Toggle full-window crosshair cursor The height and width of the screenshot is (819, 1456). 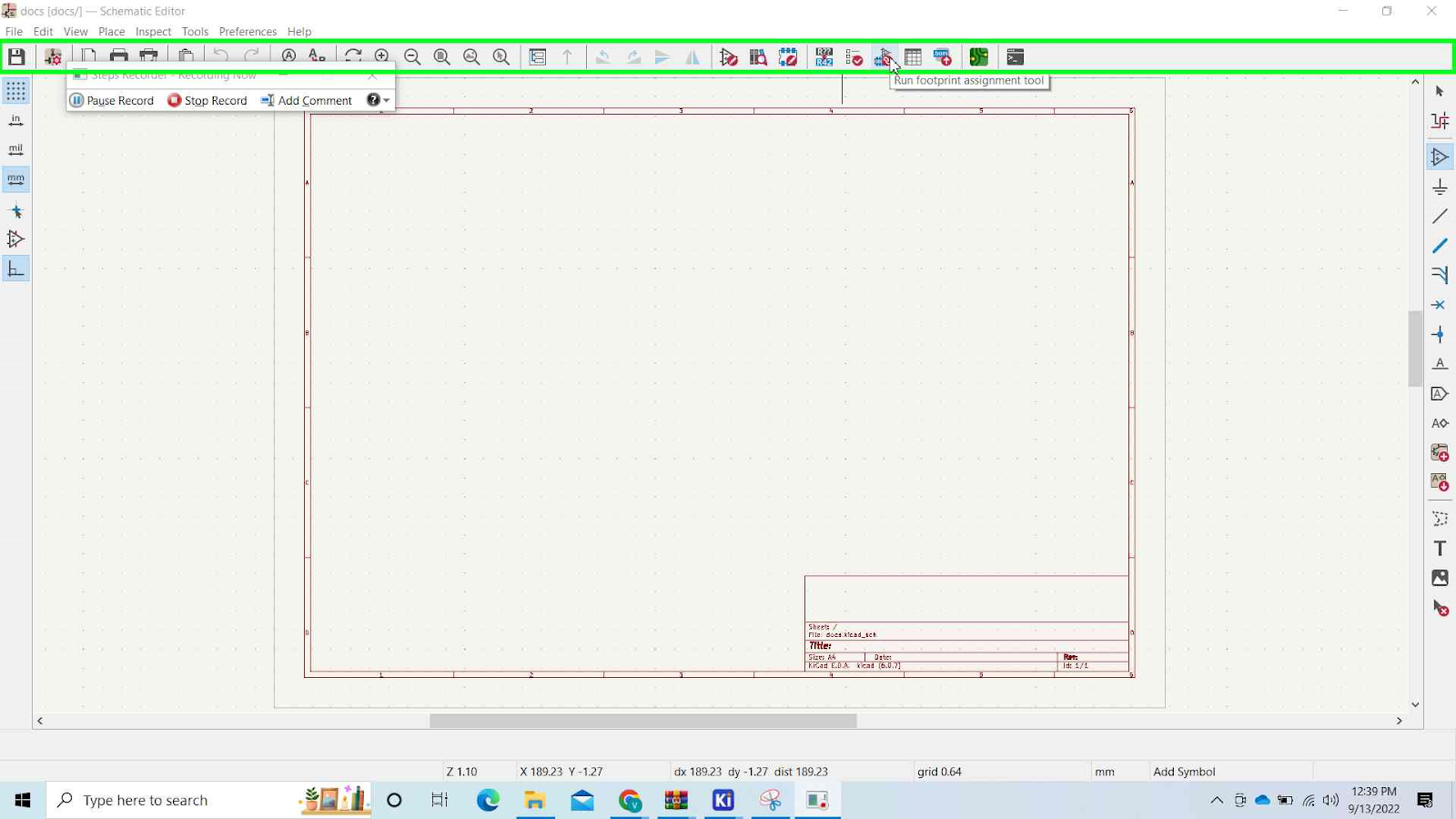15,210
